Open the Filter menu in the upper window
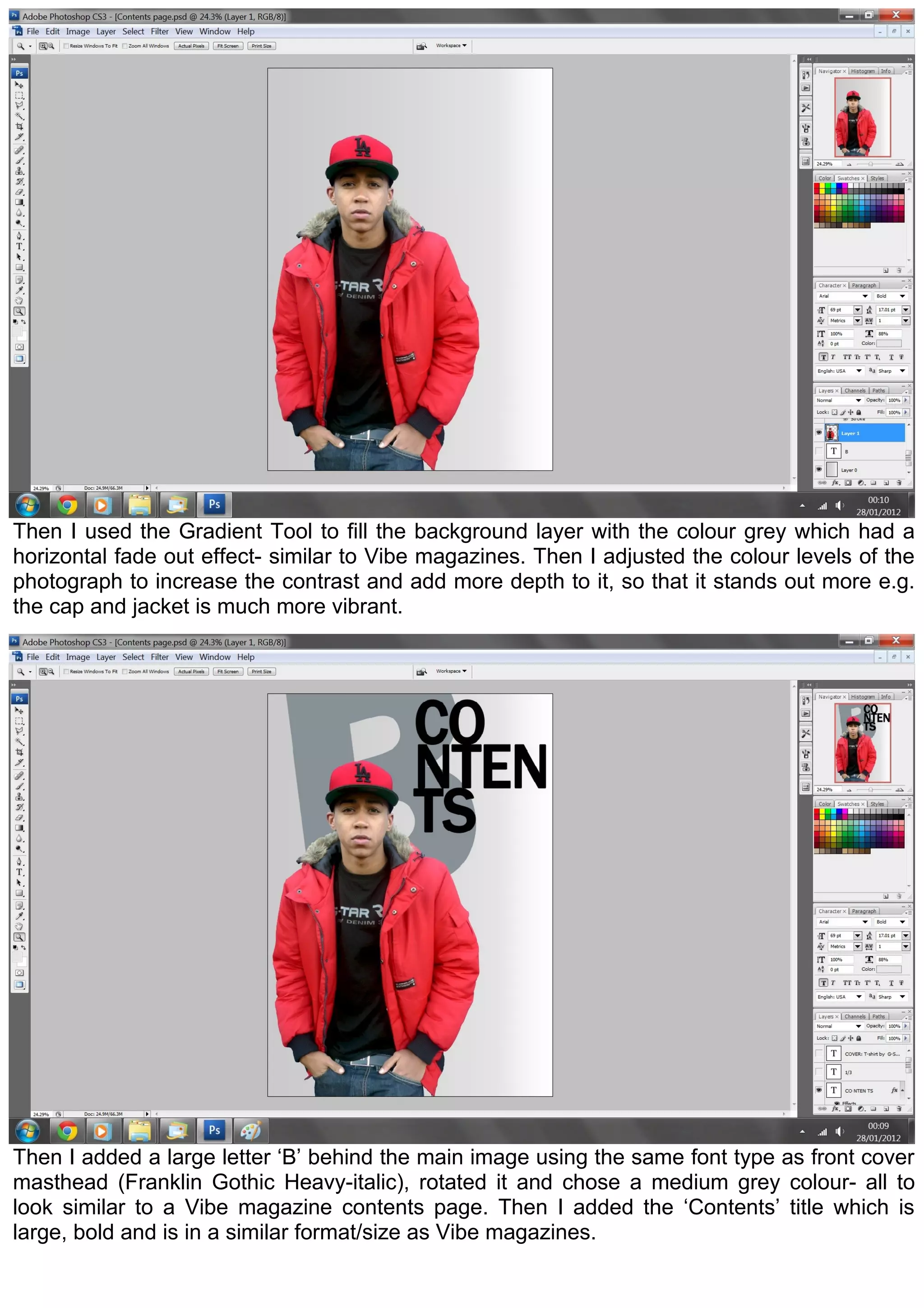 [x=159, y=31]
